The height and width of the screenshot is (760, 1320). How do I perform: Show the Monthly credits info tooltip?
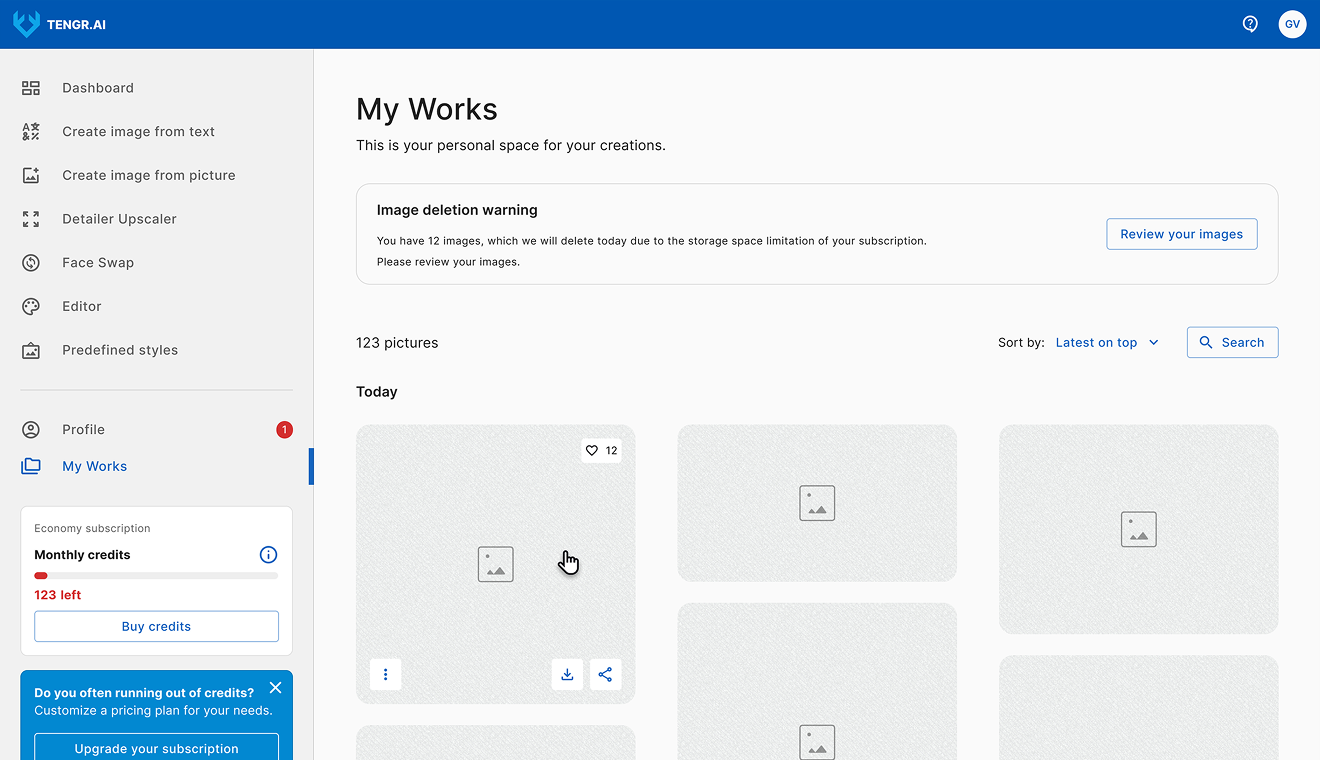click(268, 554)
